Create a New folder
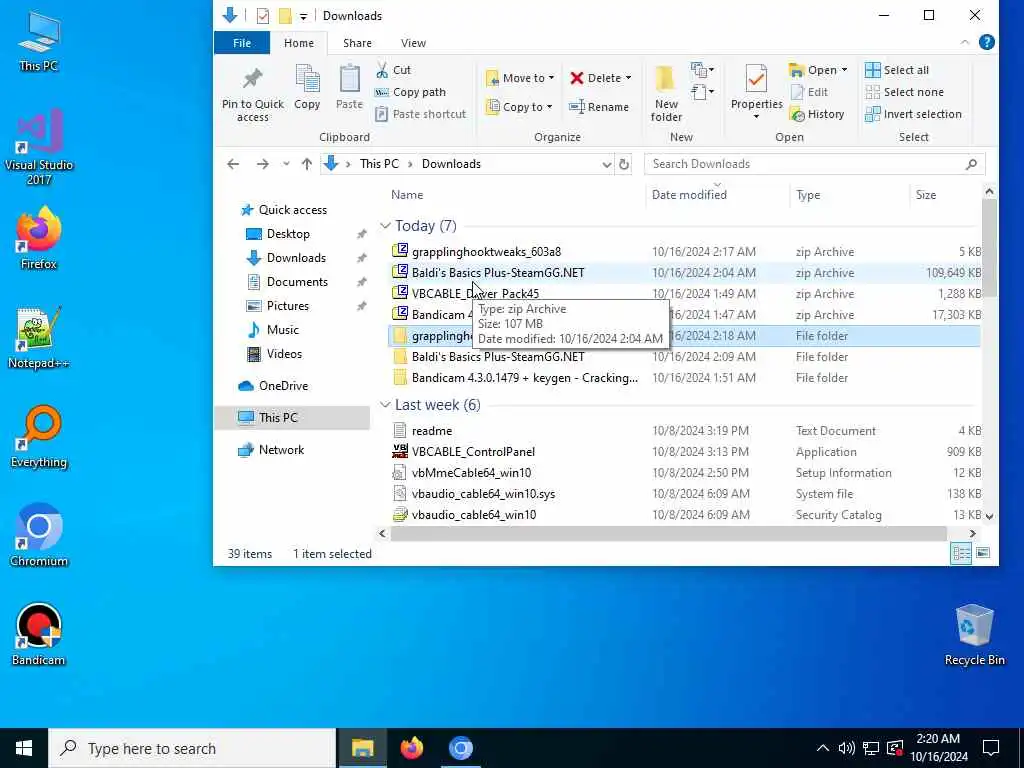The image size is (1024, 768). (x=665, y=93)
